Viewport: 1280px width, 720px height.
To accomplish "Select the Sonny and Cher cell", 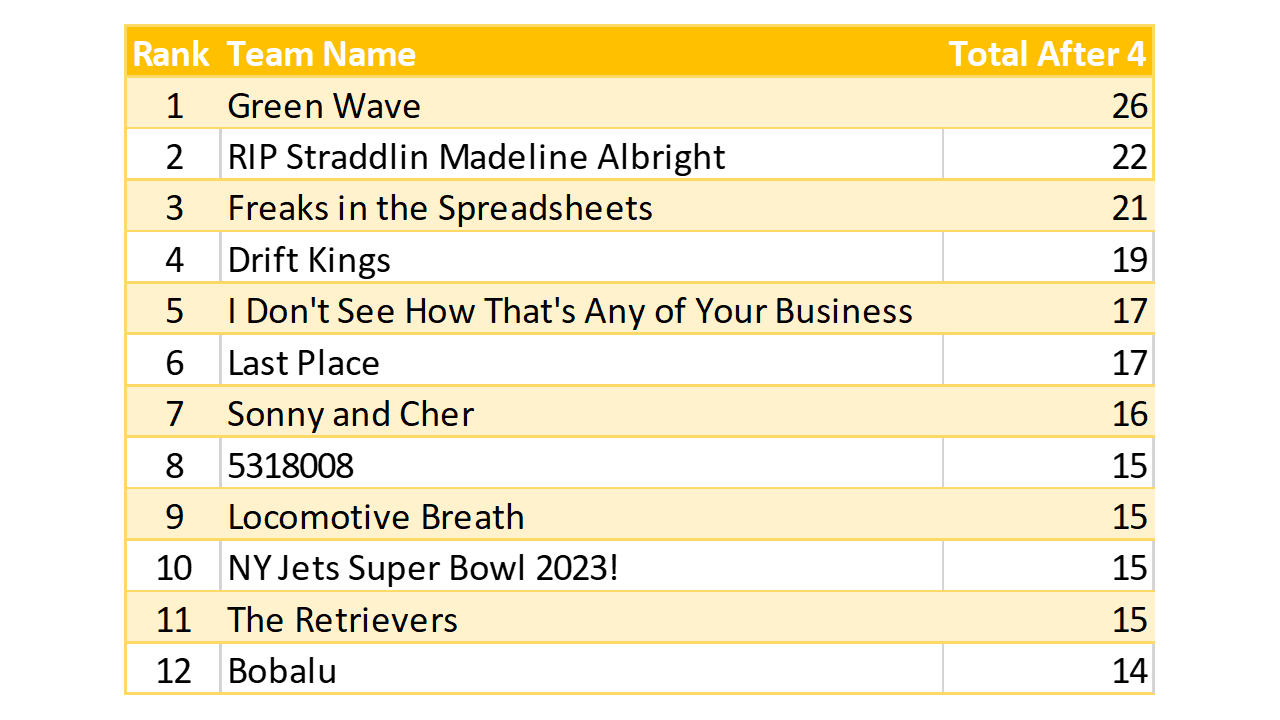I will (350, 414).
